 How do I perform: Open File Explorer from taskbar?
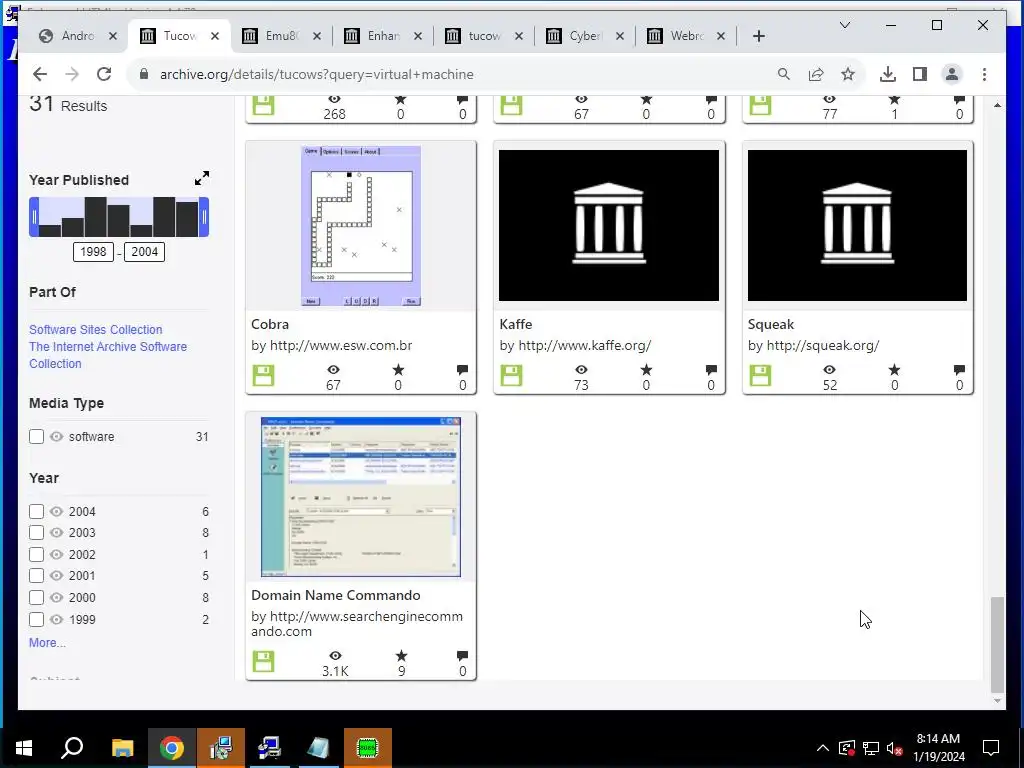pyautogui.click(x=122, y=748)
